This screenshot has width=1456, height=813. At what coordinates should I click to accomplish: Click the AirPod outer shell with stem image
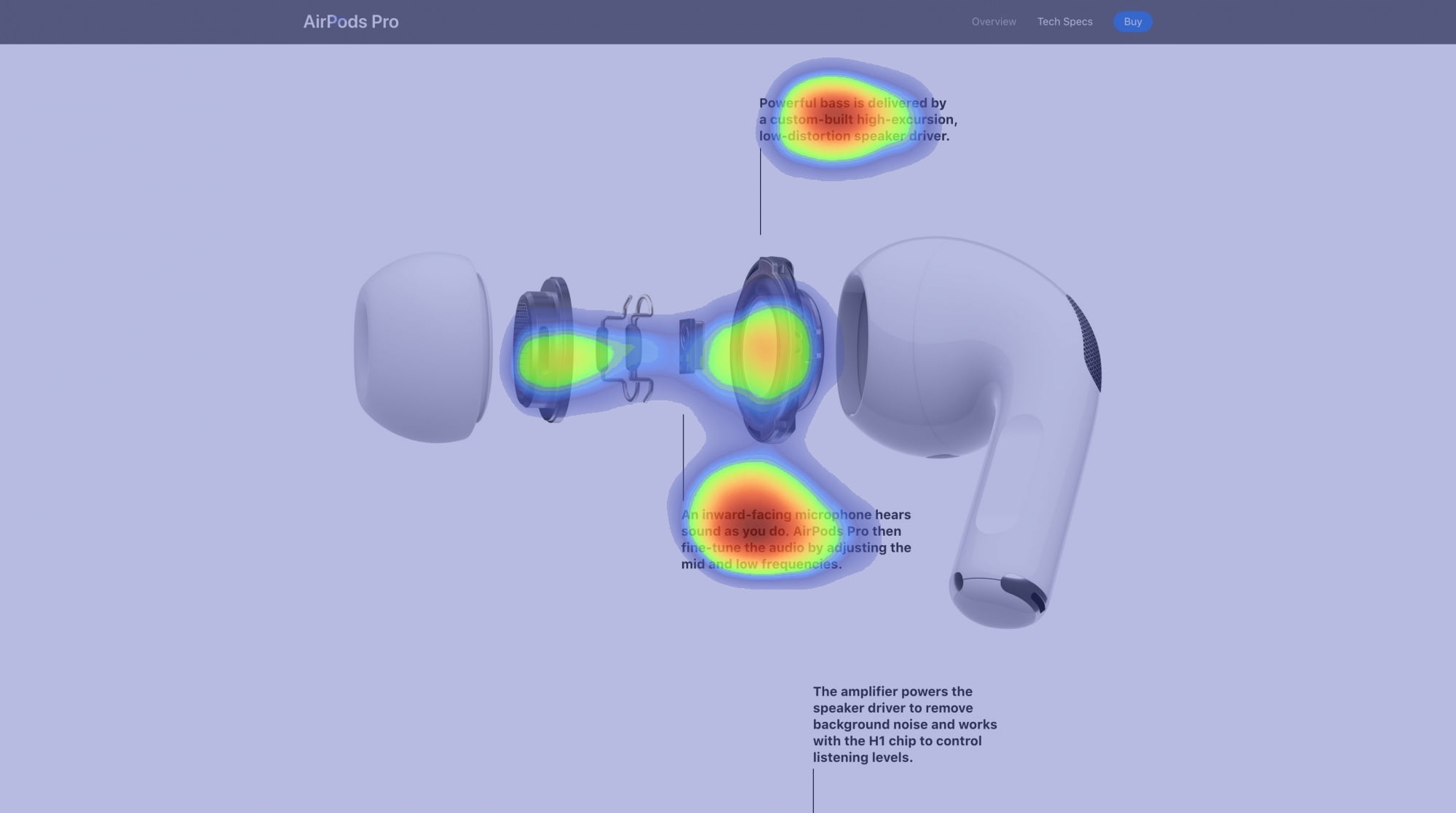[x=969, y=432]
